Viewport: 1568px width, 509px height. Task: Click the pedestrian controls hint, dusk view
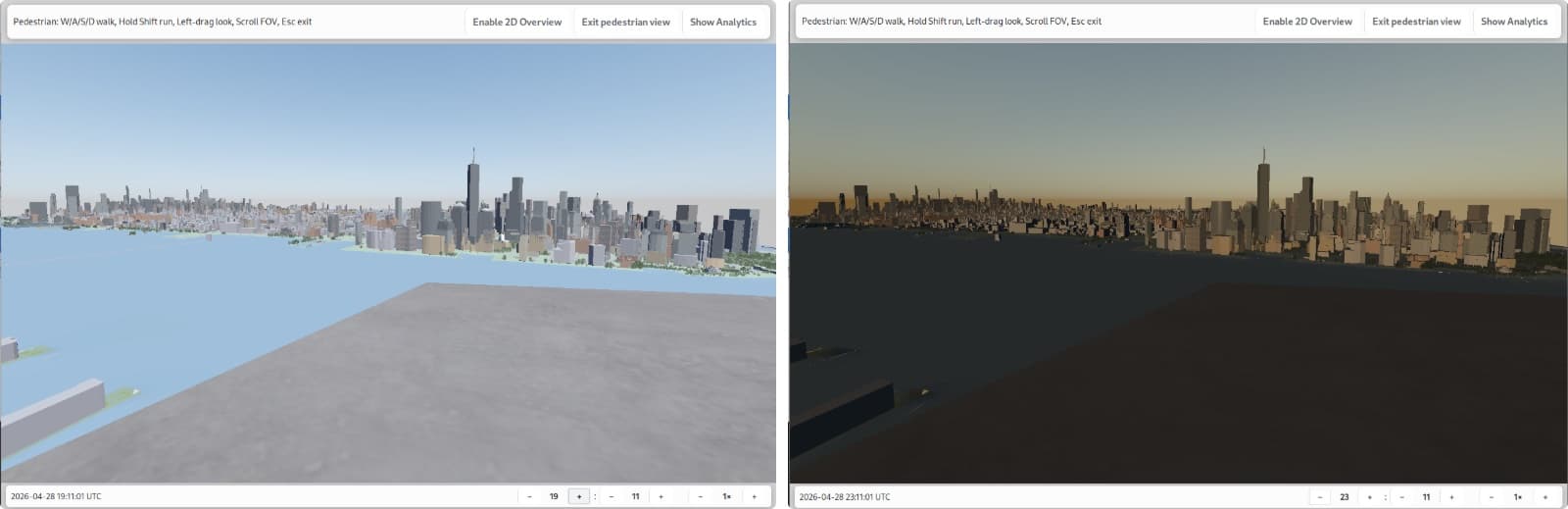[952, 22]
